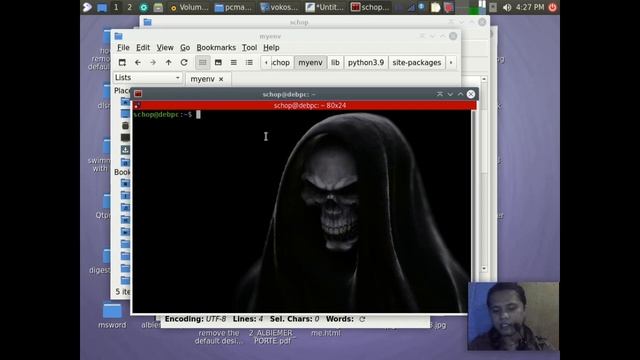
Task: Click the red power button in panel
Action: pos(552,7)
